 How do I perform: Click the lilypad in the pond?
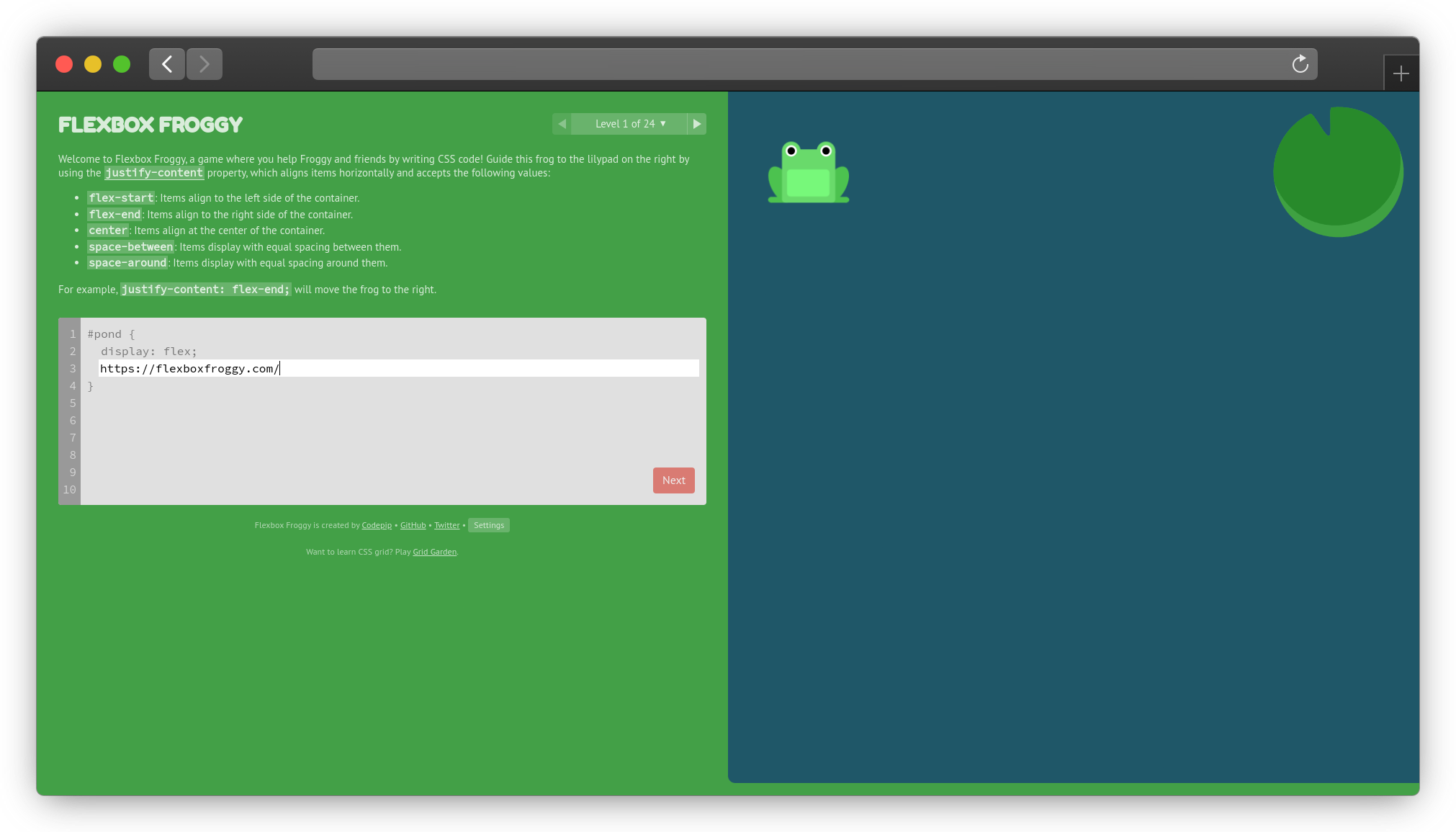[x=1338, y=171]
